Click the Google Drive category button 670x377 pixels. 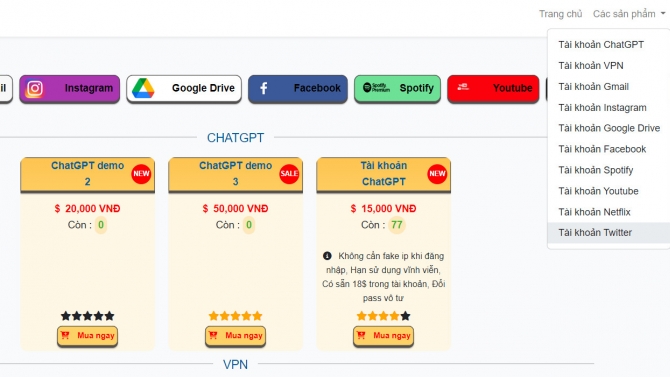[x=184, y=88]
